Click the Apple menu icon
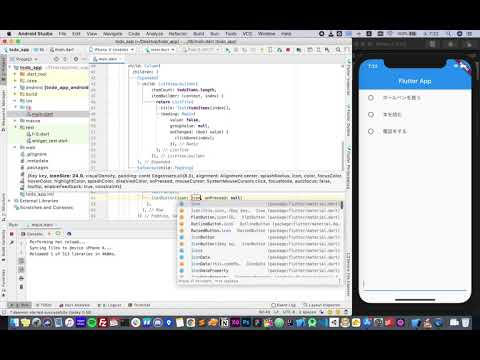 9,34
